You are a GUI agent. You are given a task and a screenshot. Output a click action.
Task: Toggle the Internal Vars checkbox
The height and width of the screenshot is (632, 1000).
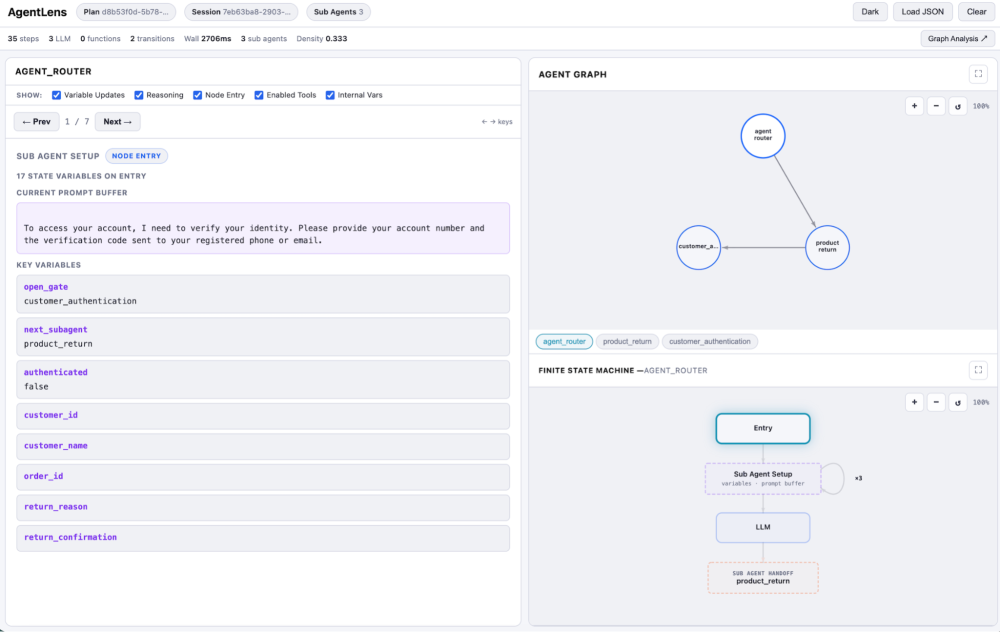(x=330, y=95)
